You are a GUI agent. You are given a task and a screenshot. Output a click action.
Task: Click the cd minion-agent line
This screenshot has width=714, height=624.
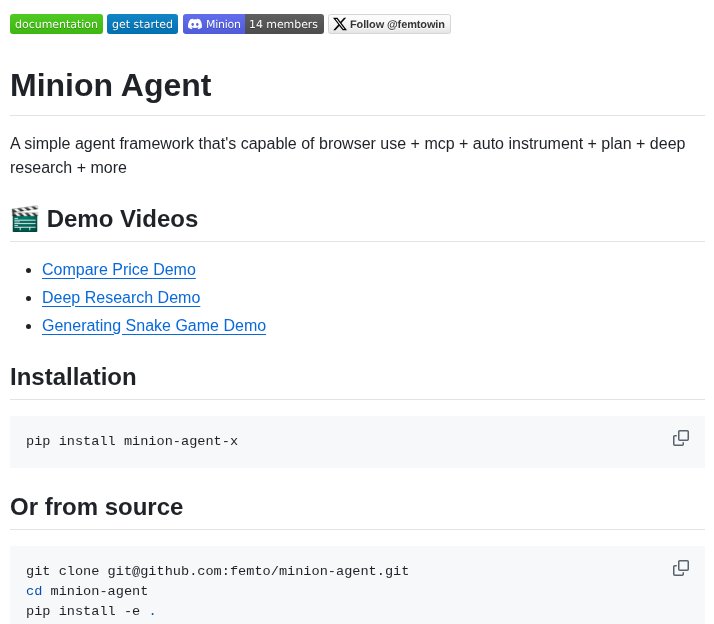click(x=87, y=591)
